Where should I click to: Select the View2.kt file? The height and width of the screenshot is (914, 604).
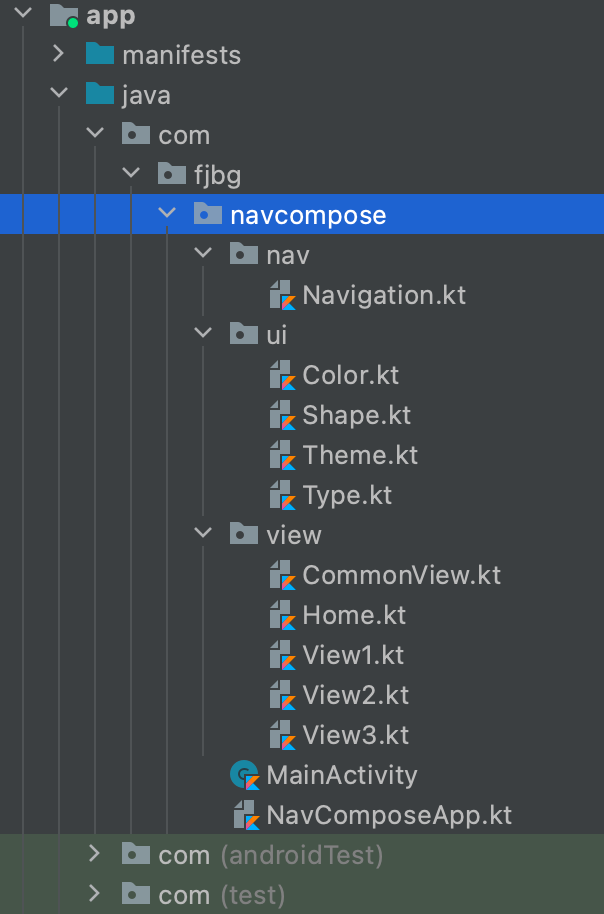coord(355,695)
